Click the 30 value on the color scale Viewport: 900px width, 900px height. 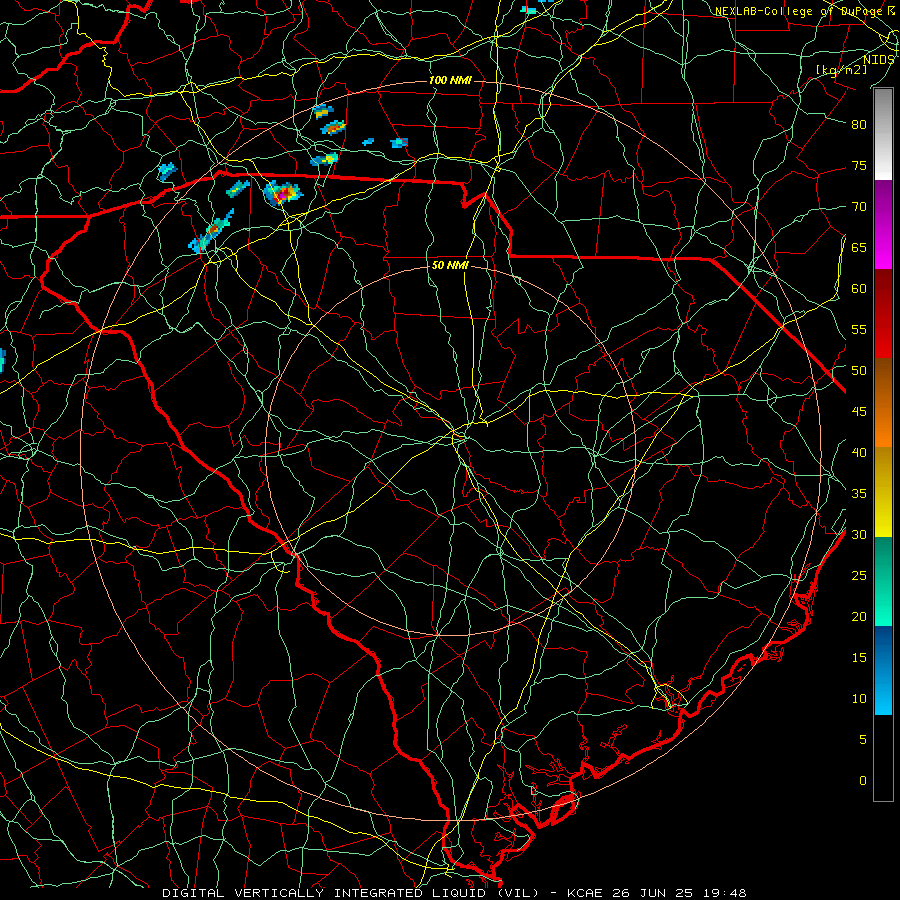(859, 535)
